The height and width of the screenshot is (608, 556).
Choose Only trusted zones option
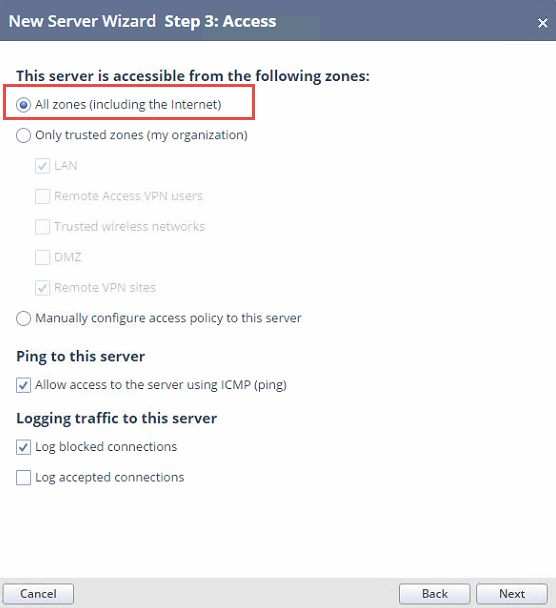point(23,135)
